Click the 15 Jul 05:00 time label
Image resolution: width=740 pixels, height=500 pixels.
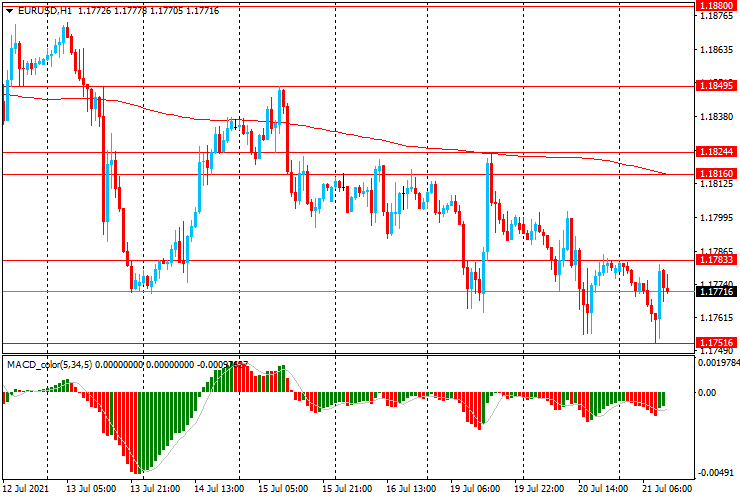283,488
